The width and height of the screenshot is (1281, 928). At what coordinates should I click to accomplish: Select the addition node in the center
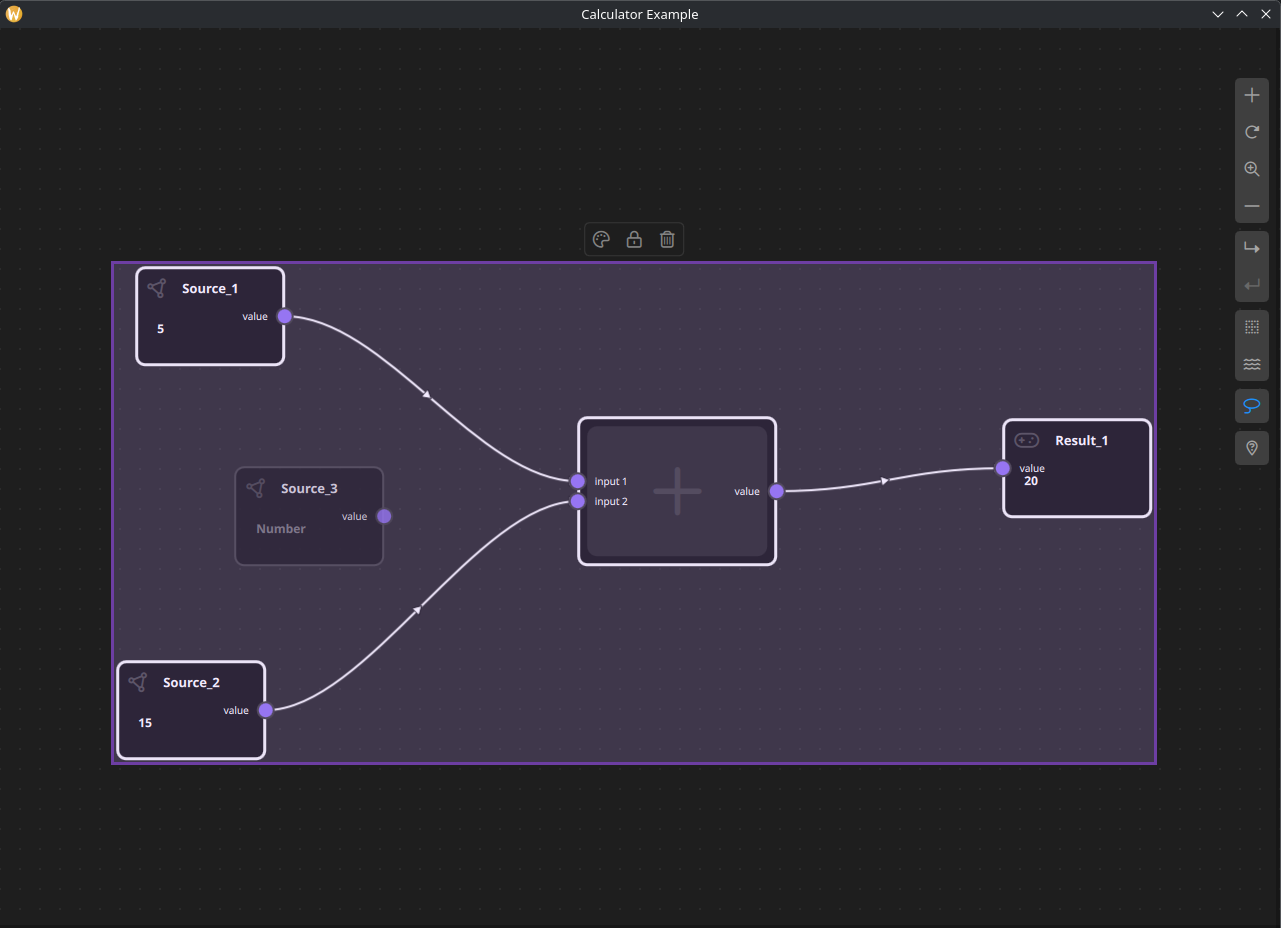pyautogui.click(x=677, y=491)
